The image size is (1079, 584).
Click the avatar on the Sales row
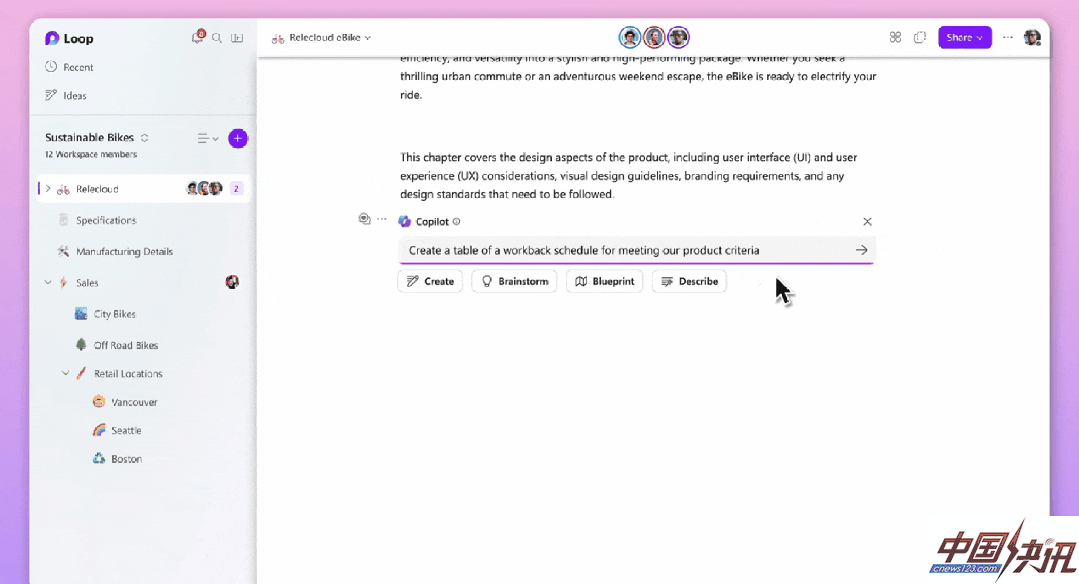coord(232,282)
